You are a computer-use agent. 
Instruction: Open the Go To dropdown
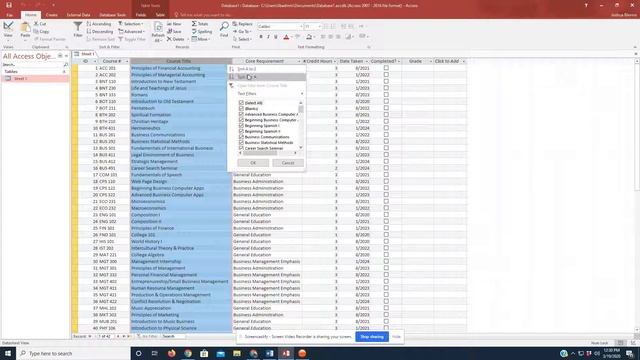coord(242,31)
